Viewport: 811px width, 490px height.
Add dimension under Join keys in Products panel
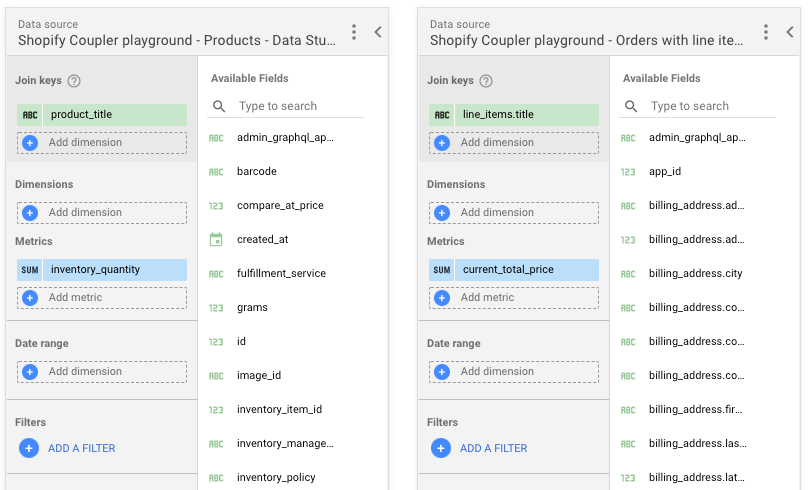(102, 143)
